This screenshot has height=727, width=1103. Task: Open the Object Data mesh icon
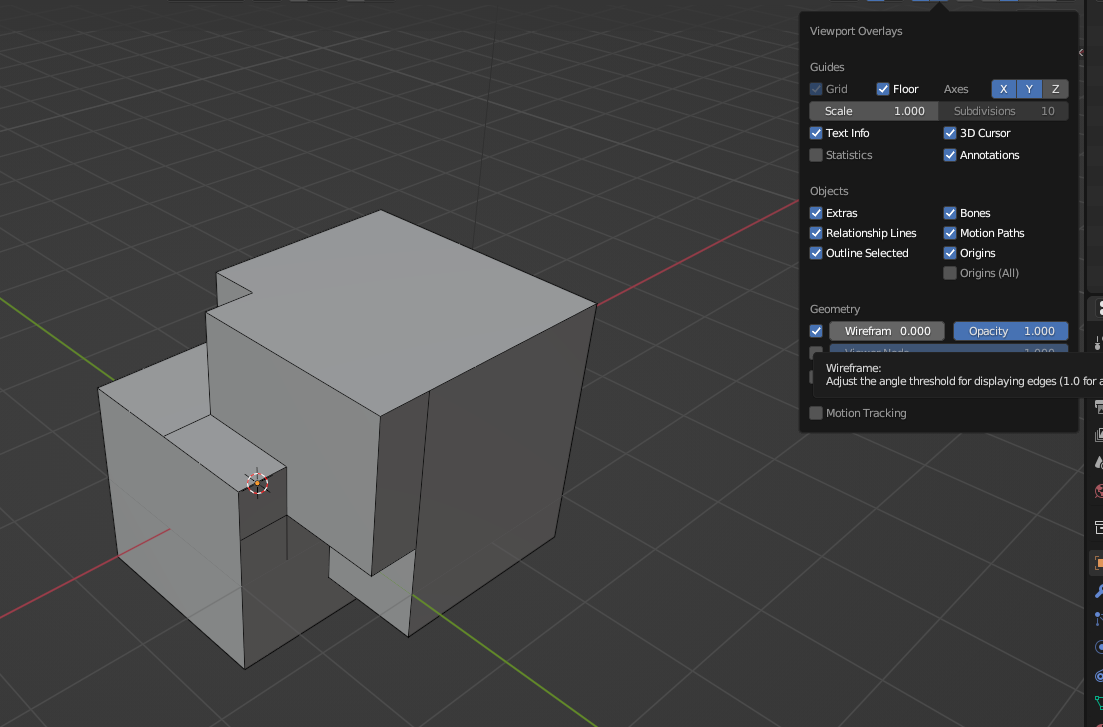1097,703
